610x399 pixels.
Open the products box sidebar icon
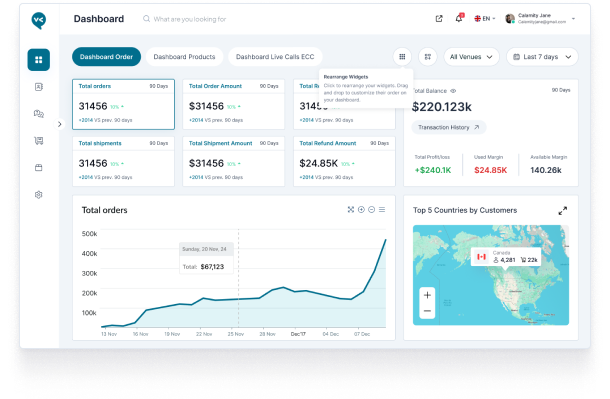(x=39, y=168)
